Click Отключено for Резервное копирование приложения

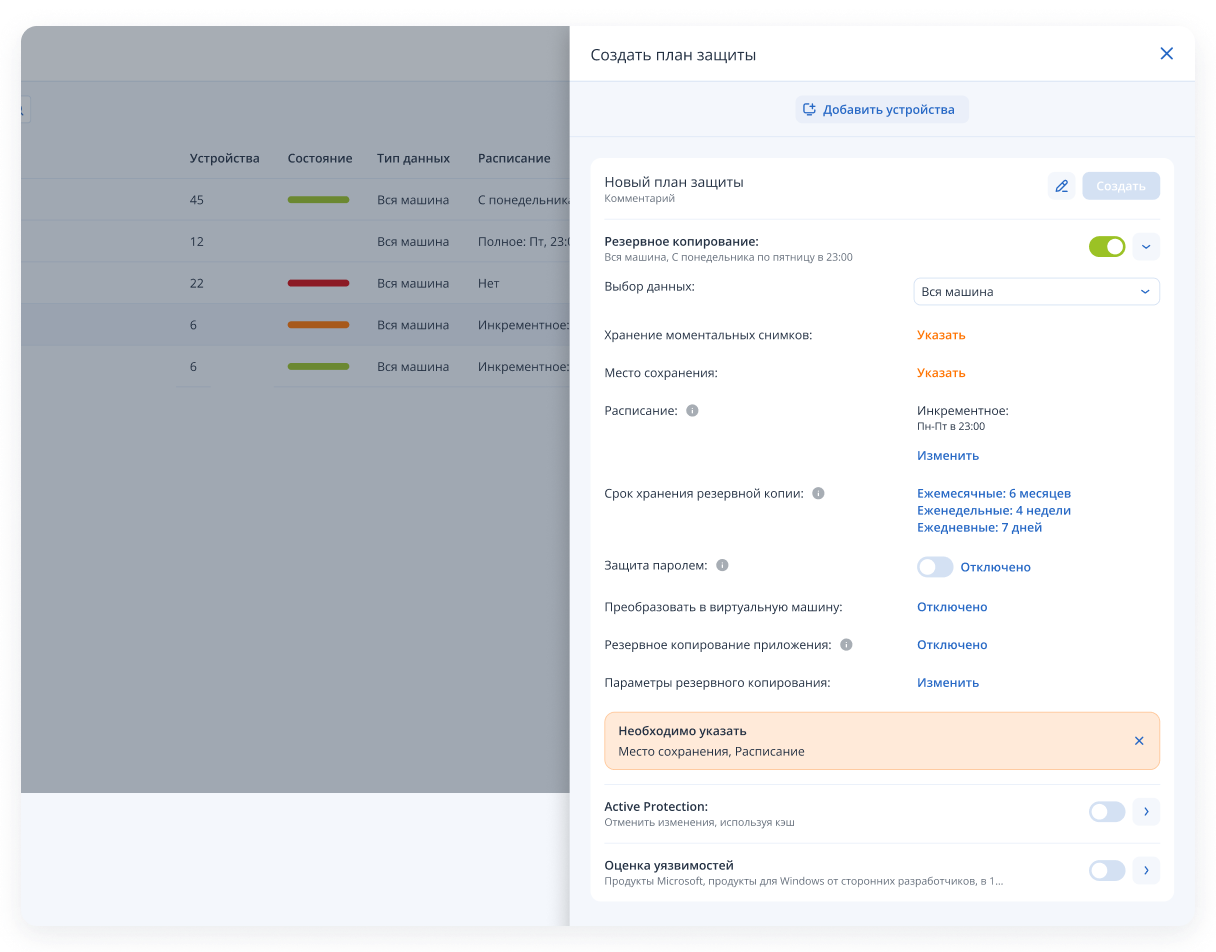tap(952, 645)
